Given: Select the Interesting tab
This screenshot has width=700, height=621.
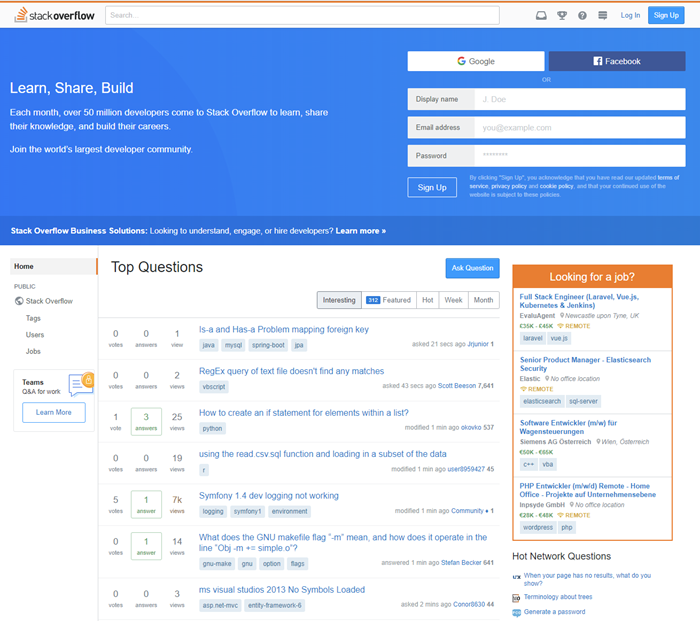Looking at the screenshot, I should [x=339, y=300].
